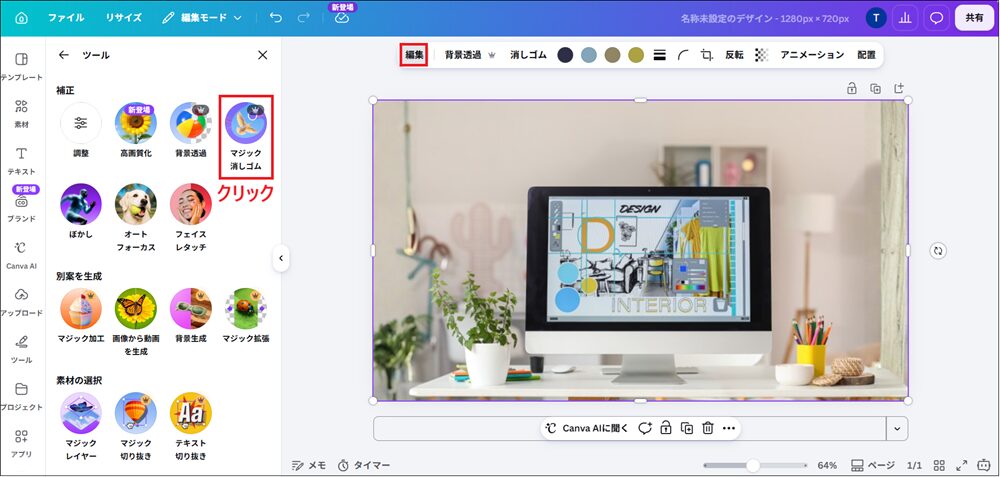Select the 背景透過 tool in panel
The image size is (1000, 477).
(x=191, y=131)
